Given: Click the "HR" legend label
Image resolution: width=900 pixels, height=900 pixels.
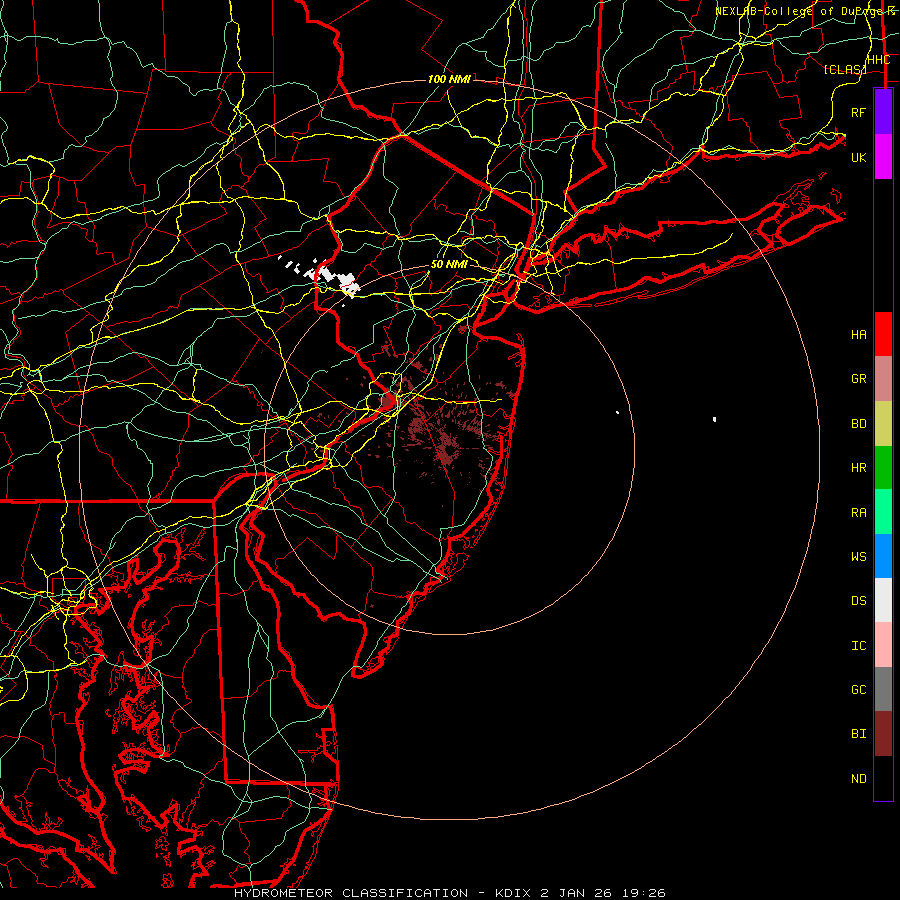Looking at the screenshot, I should click(x=858, y=468).
